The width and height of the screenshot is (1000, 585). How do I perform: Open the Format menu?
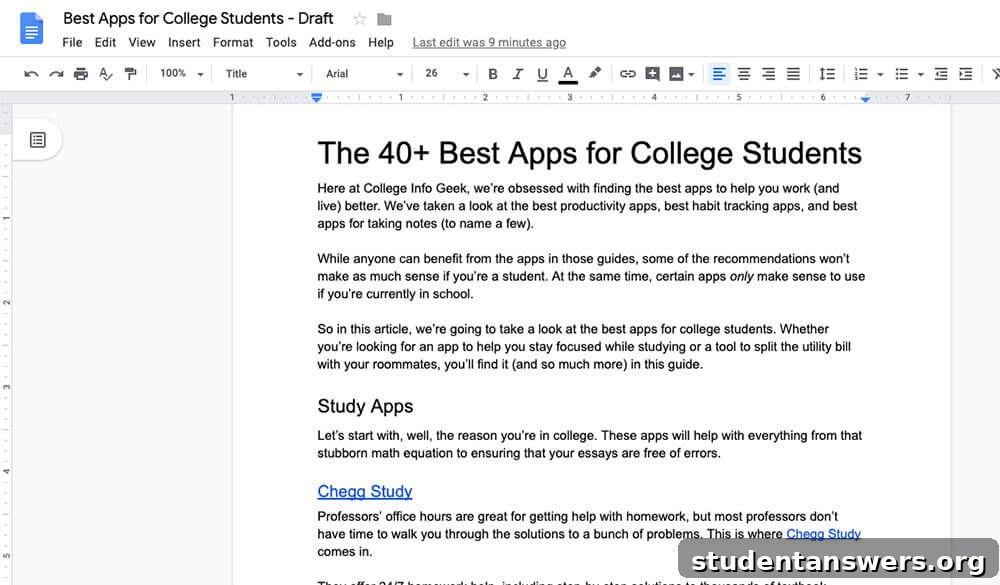coord(233,42)
